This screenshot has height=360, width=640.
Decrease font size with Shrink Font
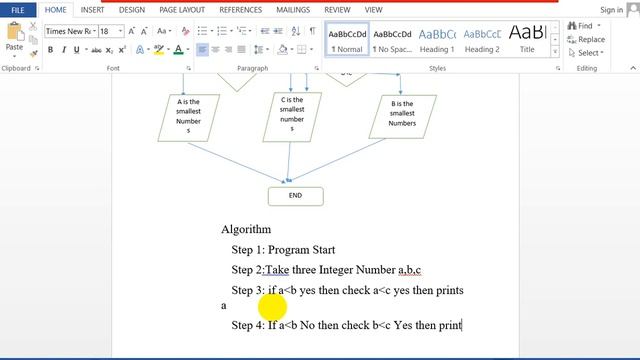coord(144,31)
